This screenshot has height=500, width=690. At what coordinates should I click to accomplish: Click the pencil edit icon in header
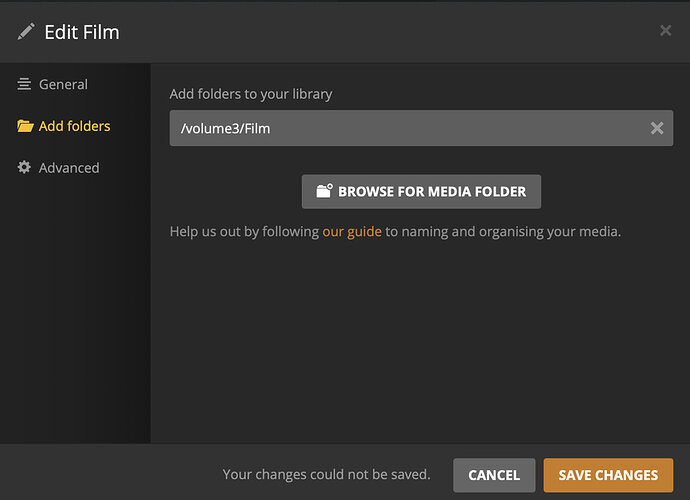click(26, 31)
